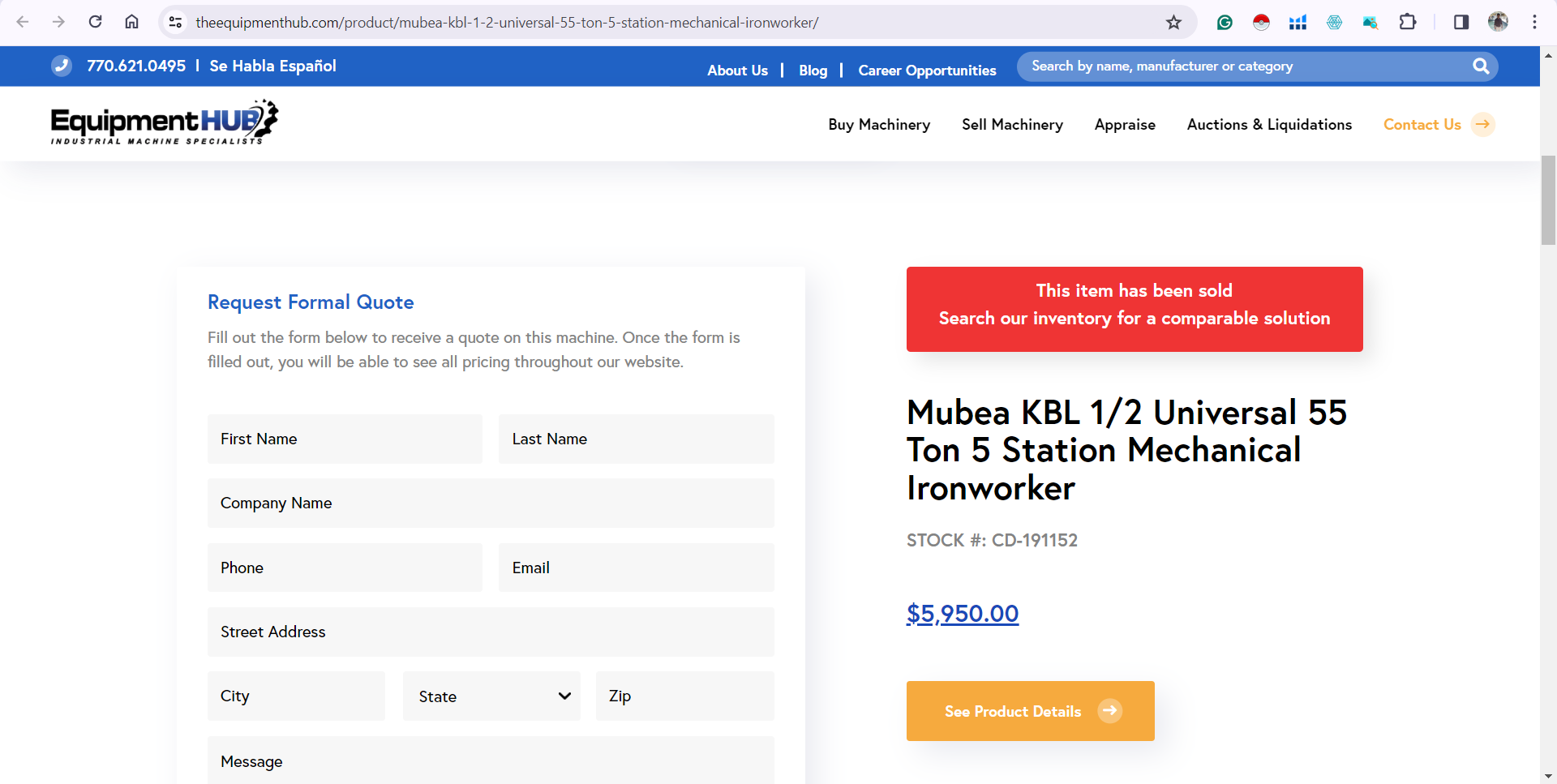Screen dimensions: 1557x784
Task: Visit the About Us page
Action: pyautogui.click(x=737, y=71)
